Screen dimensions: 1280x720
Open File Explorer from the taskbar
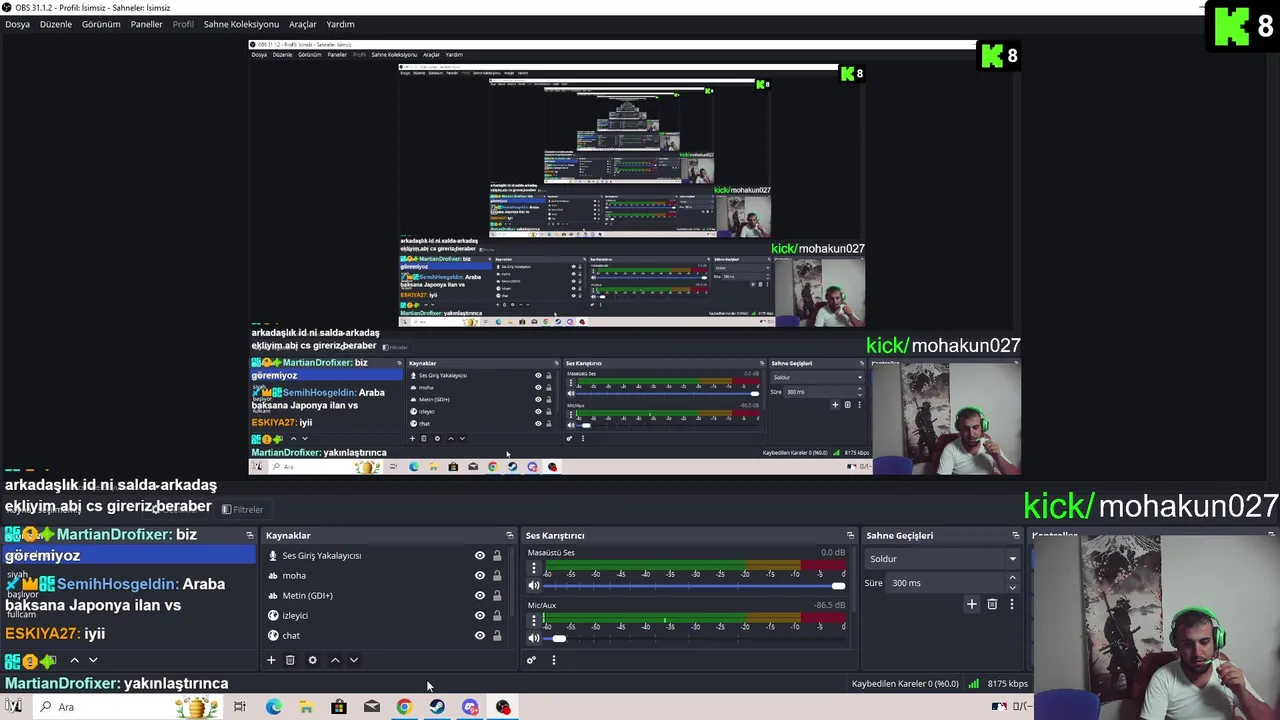tap(306, 707)
